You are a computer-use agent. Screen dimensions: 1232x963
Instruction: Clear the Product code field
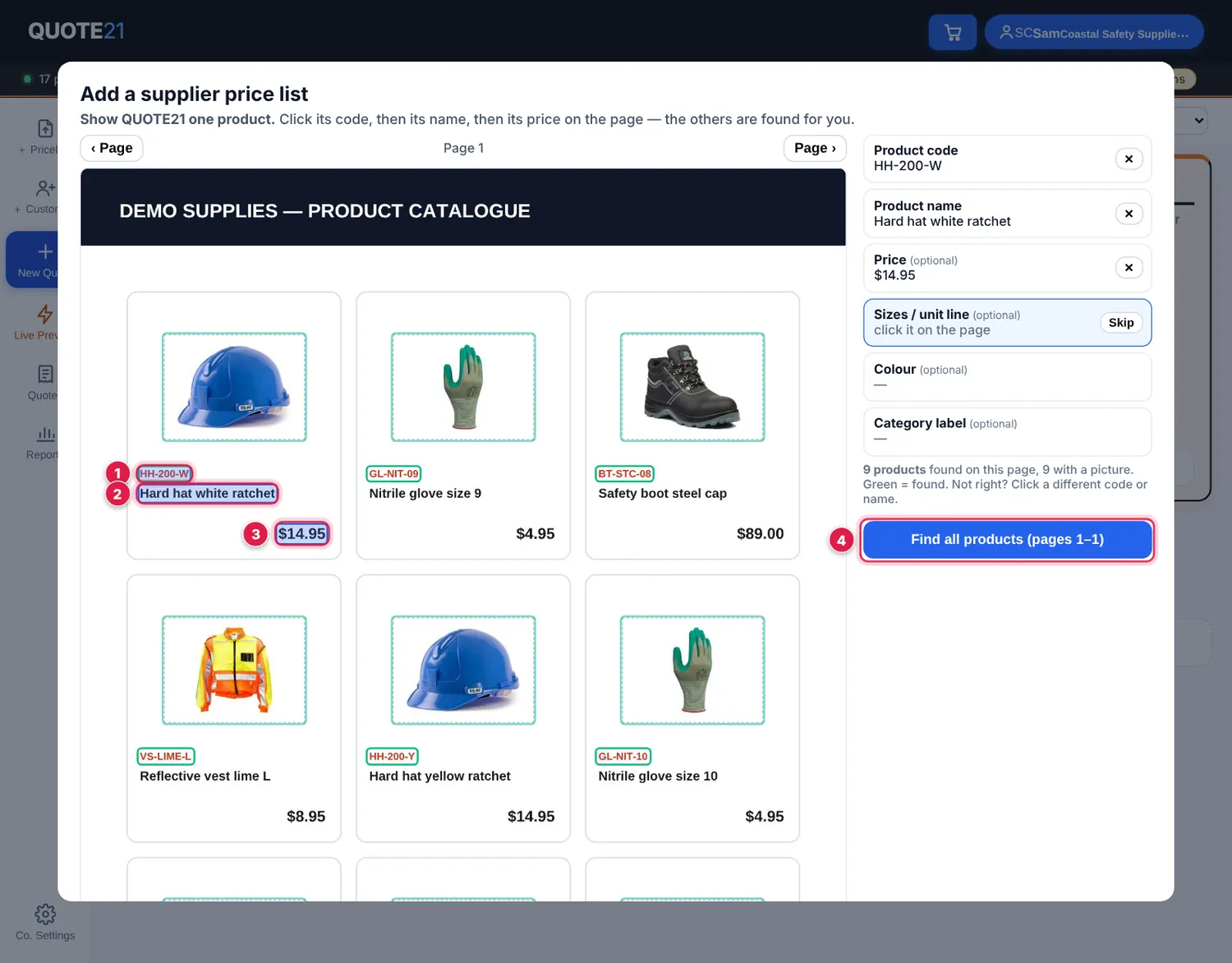click(1129, 159)
